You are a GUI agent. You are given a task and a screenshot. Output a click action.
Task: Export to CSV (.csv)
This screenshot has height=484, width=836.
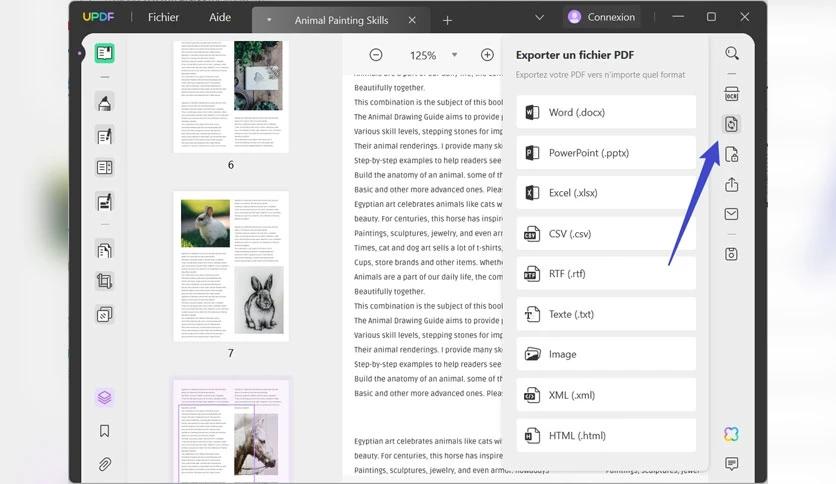point(606,233)
